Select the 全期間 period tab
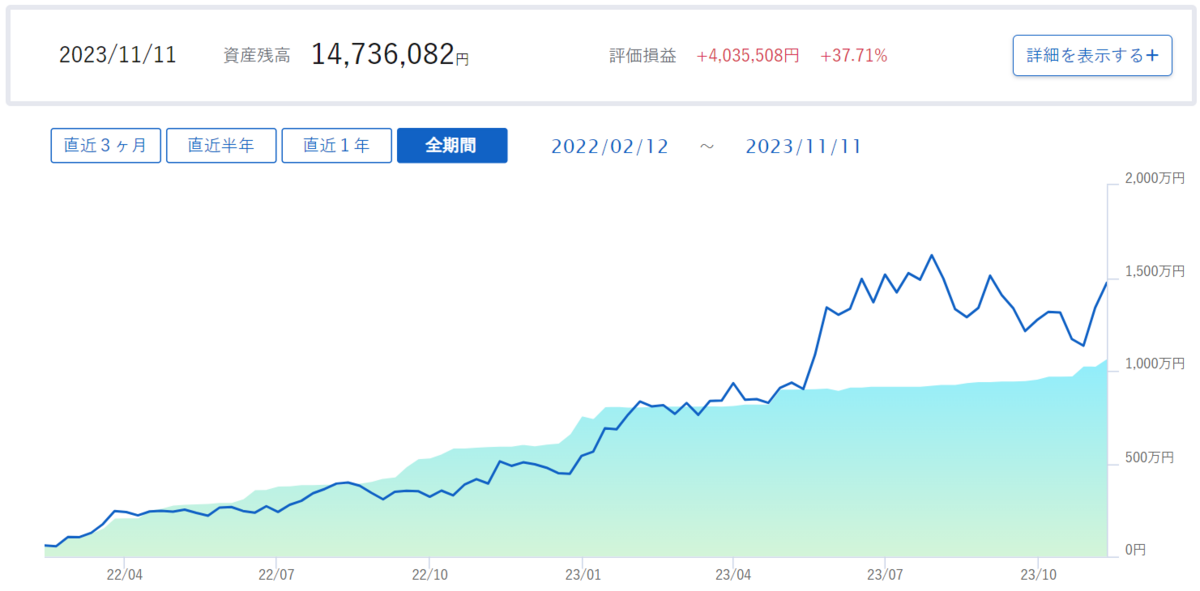This screenshot has height=591, width=1200. click(x=452, y=145)
